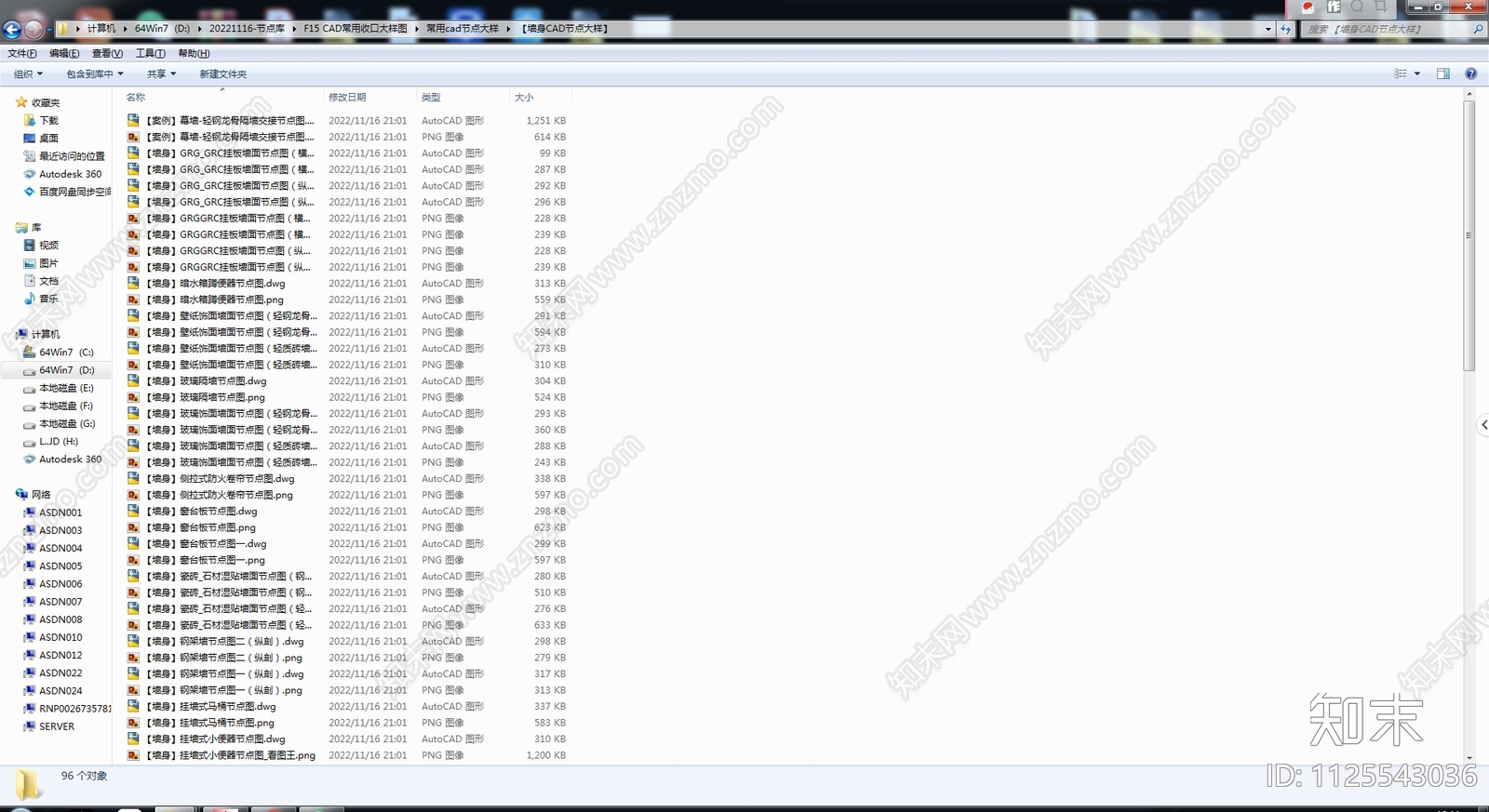Select 本地磁盘 (F:) drive

(66, 406)
